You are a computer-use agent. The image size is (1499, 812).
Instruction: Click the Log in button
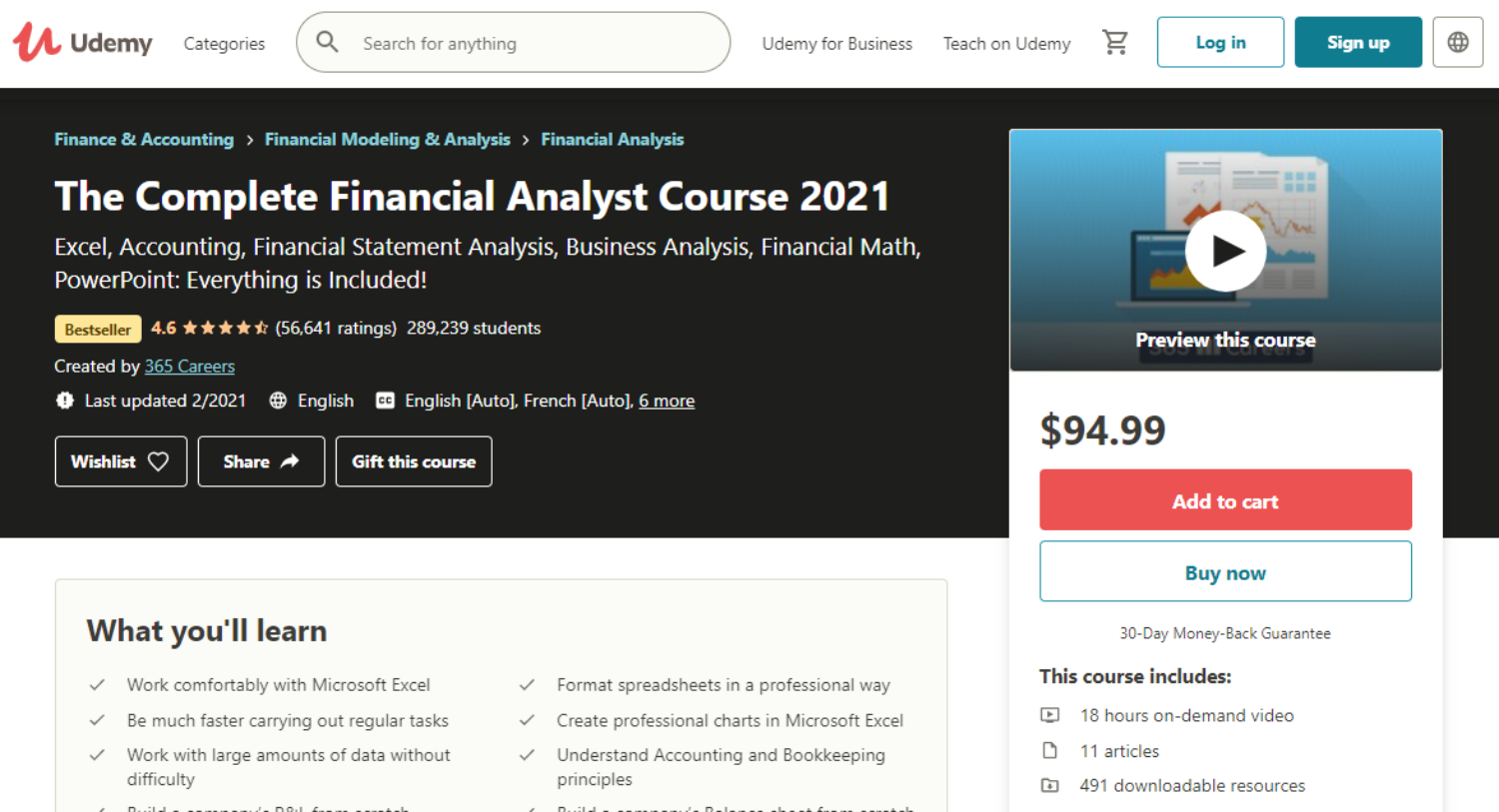point(1220,42)
